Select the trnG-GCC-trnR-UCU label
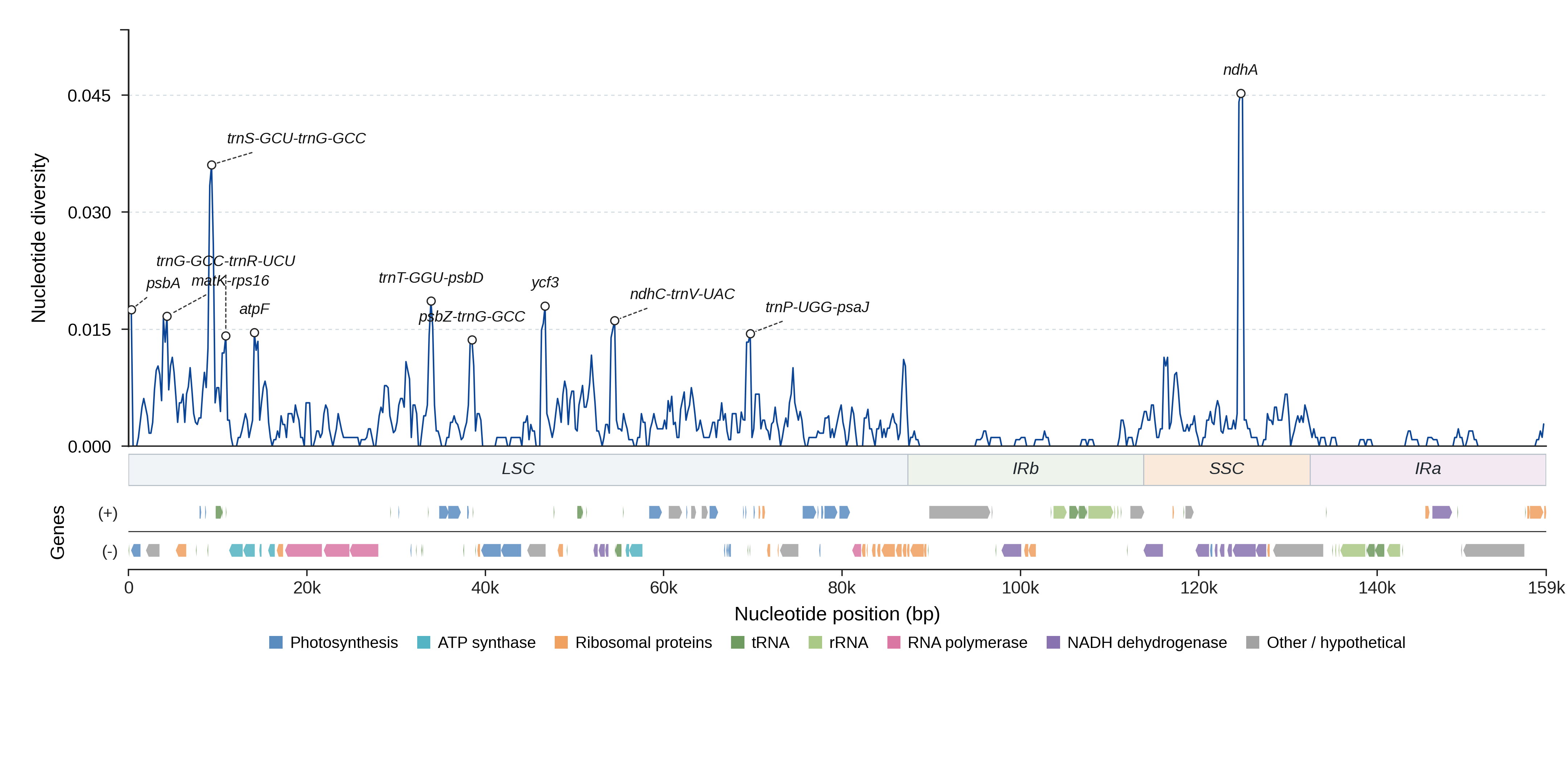This screenshot has height=763, width=1568. point(226,261)
